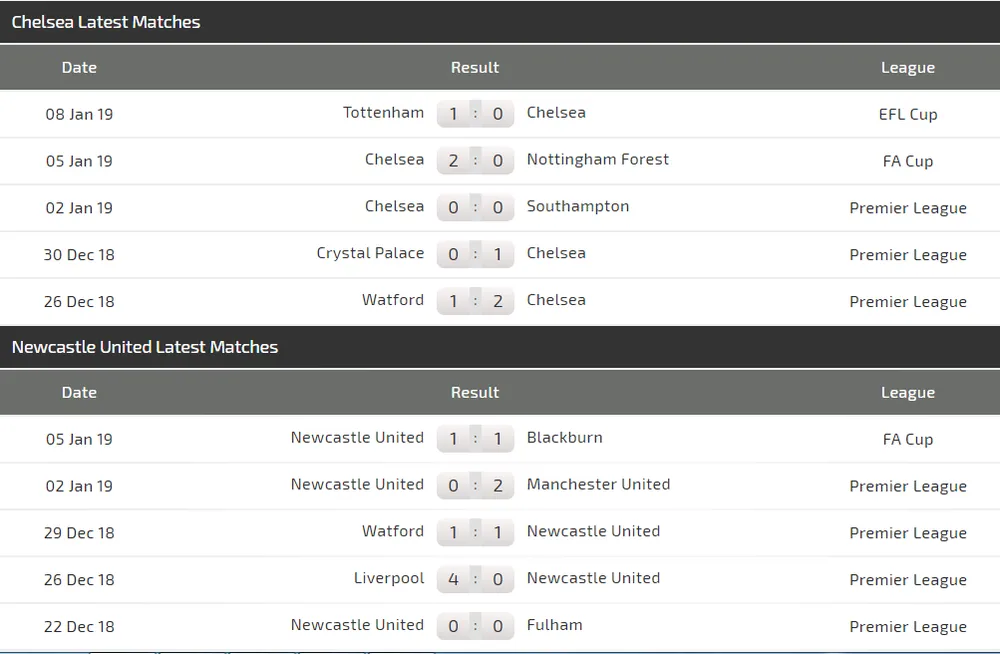Open the Liverpool 4:0 Newcastle United score

[x=475, y=579]
